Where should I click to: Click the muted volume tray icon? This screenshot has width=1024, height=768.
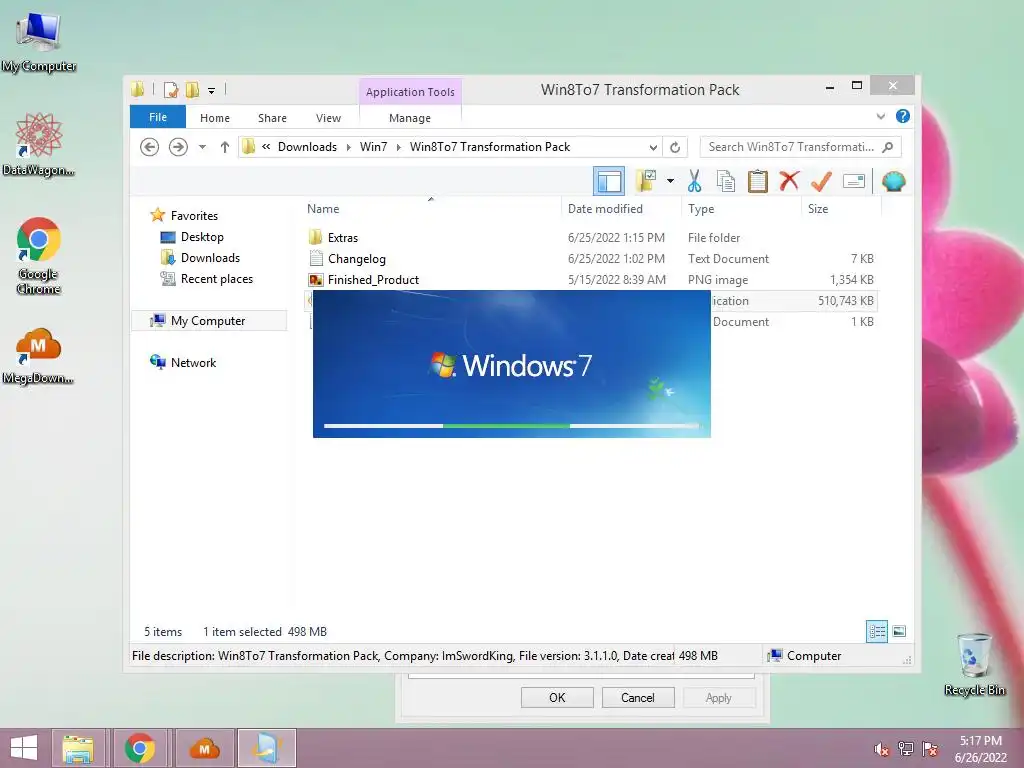pyautogui.click(x=882, y=749)
